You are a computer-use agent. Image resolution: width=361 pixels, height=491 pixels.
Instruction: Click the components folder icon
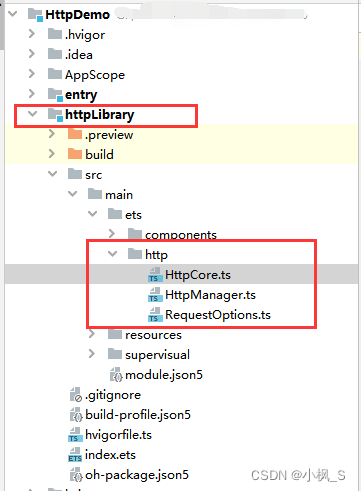click(135, 234)
